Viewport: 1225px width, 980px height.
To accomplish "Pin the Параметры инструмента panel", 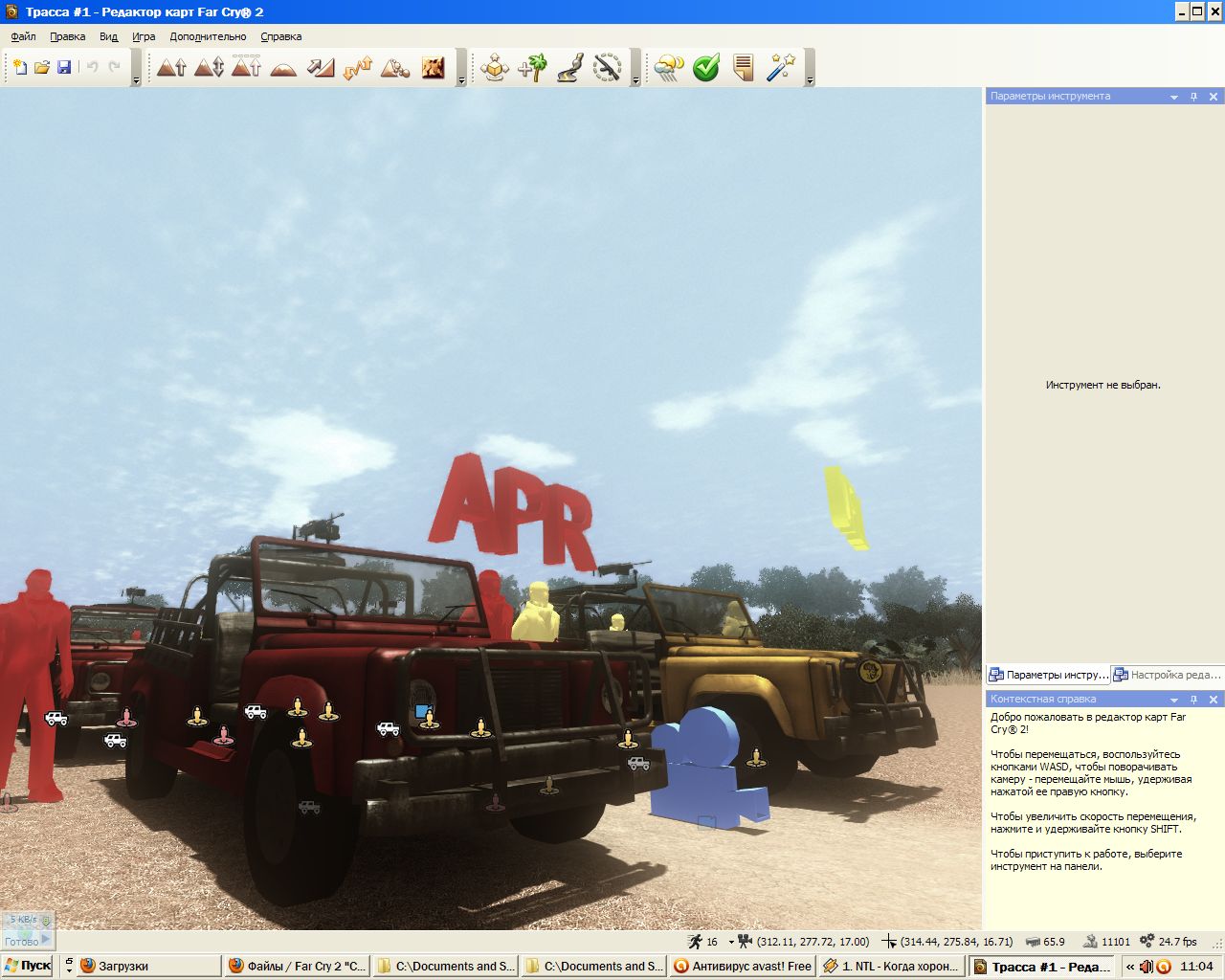I will pyautogui.click(x=1193, y=97).
